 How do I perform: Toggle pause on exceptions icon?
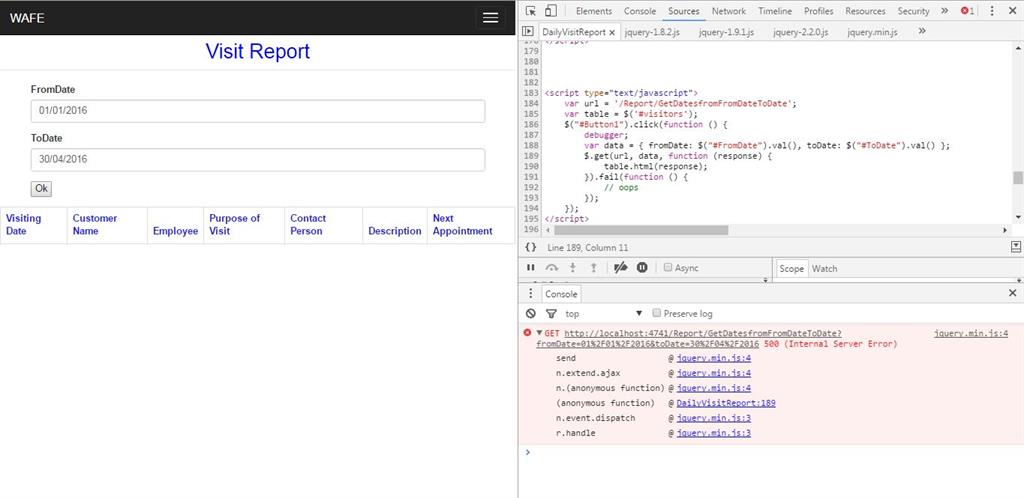click(642, 268)
